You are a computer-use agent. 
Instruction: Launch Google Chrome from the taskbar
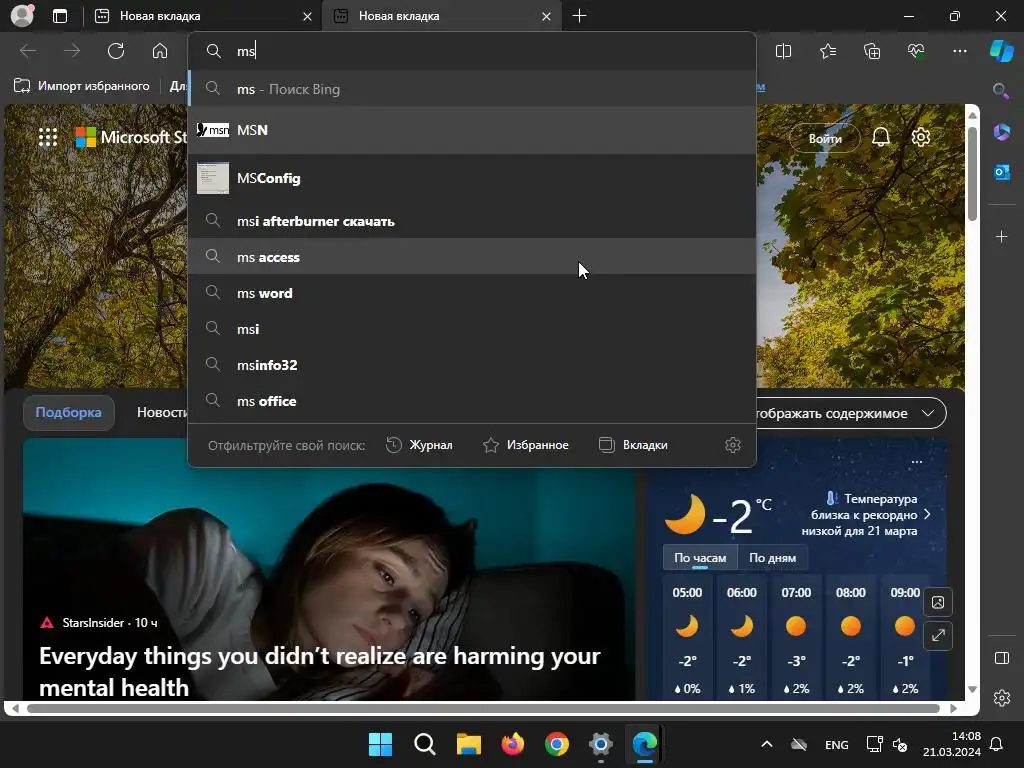557,744
